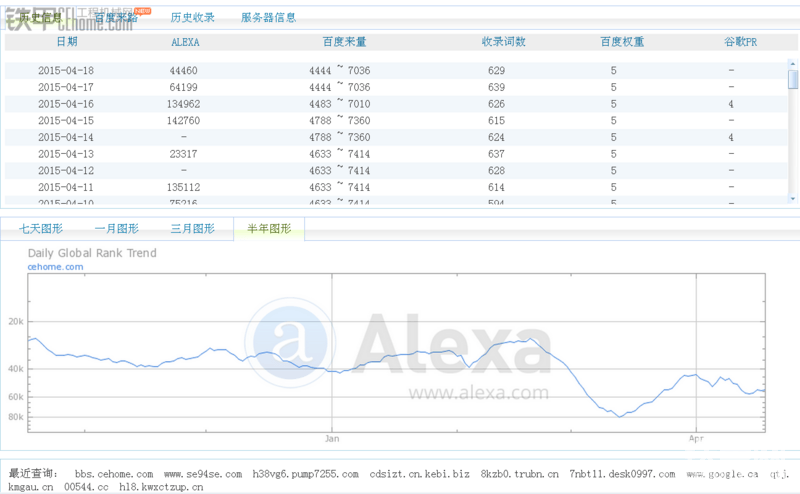Image resolution: width=800 pixels, height=494 pixels.
Task: Click the 收录词数 value 615
Action: (496, 120)
